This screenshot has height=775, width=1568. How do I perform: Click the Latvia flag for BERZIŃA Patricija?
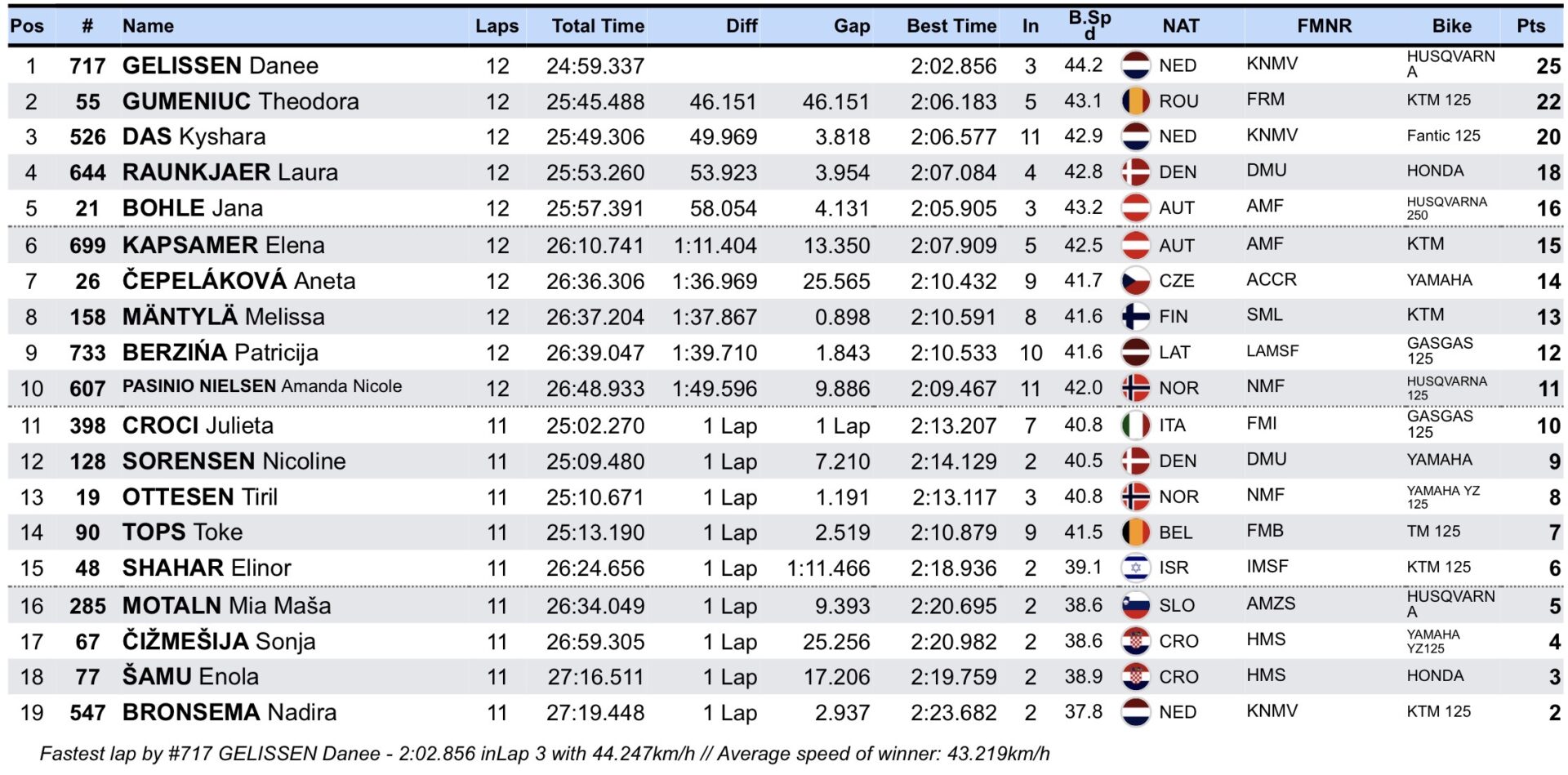[1135, 353]
